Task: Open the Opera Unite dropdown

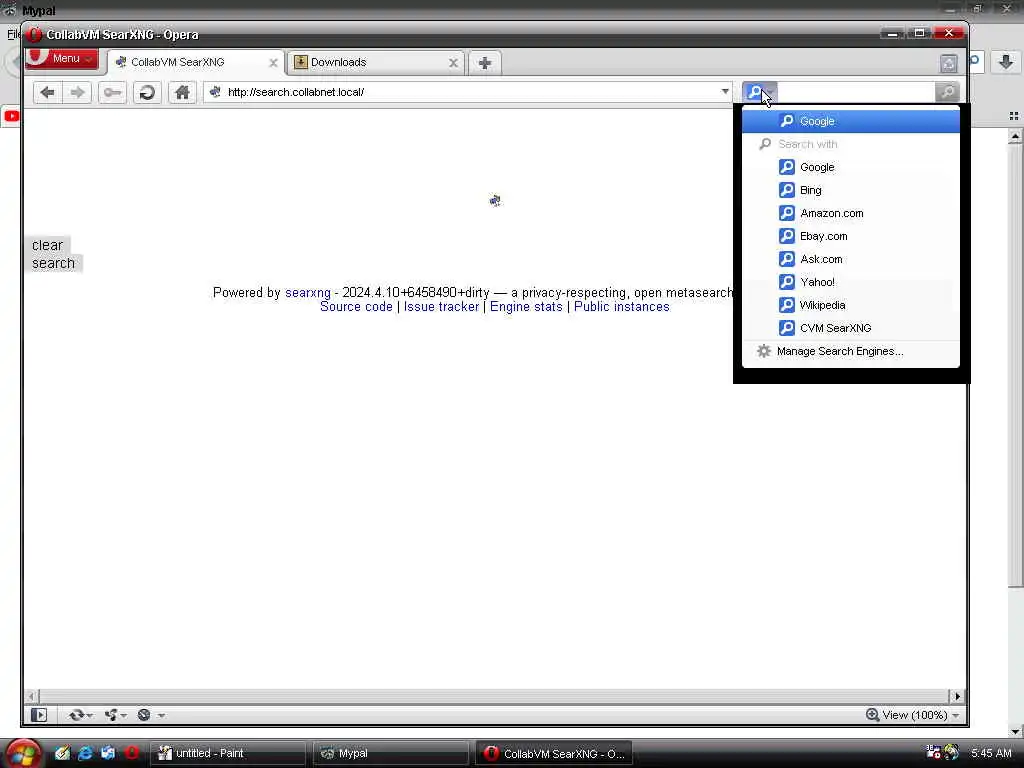Action: pos(116,715)
